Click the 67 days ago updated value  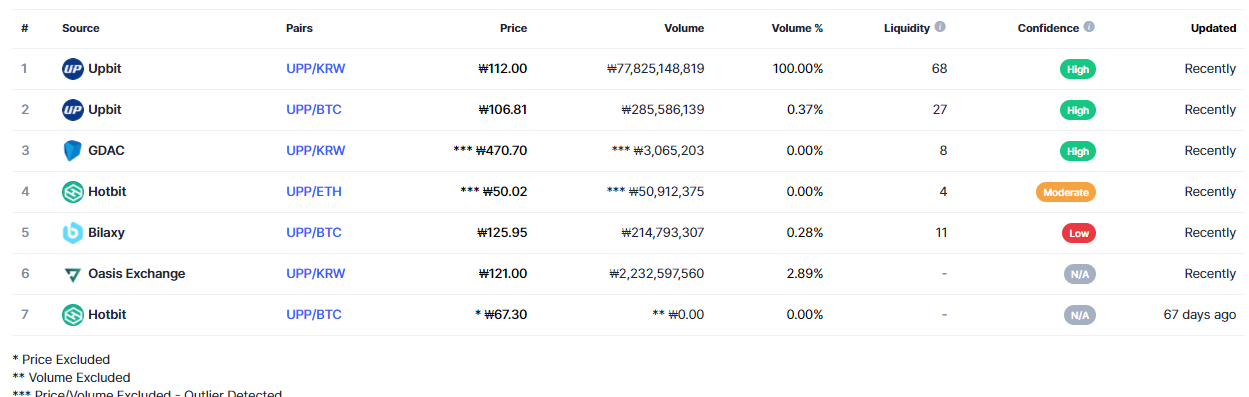tap(1200, 315)
